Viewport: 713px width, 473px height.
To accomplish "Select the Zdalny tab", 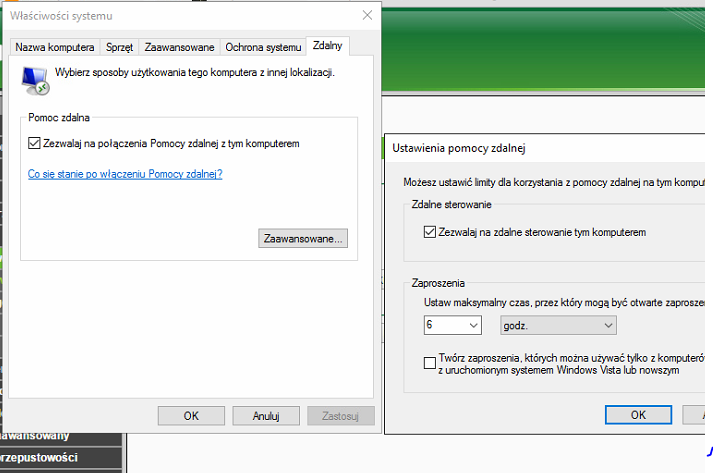I will [327, 45].
